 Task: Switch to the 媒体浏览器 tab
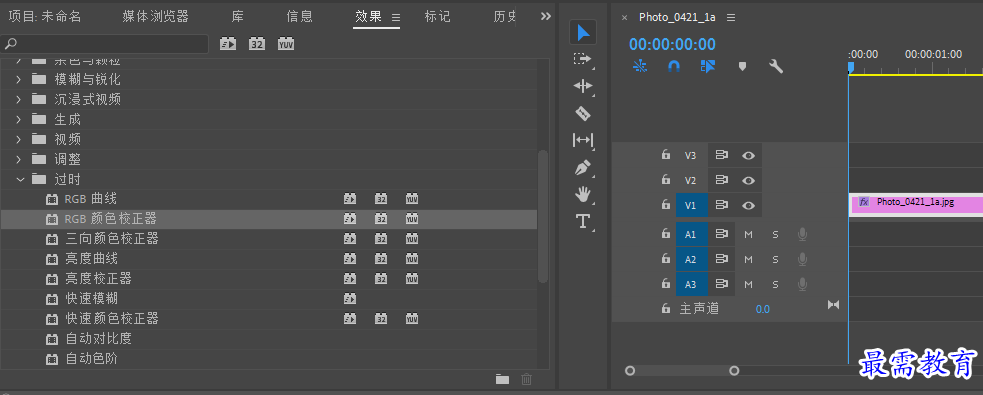point(155,17)
